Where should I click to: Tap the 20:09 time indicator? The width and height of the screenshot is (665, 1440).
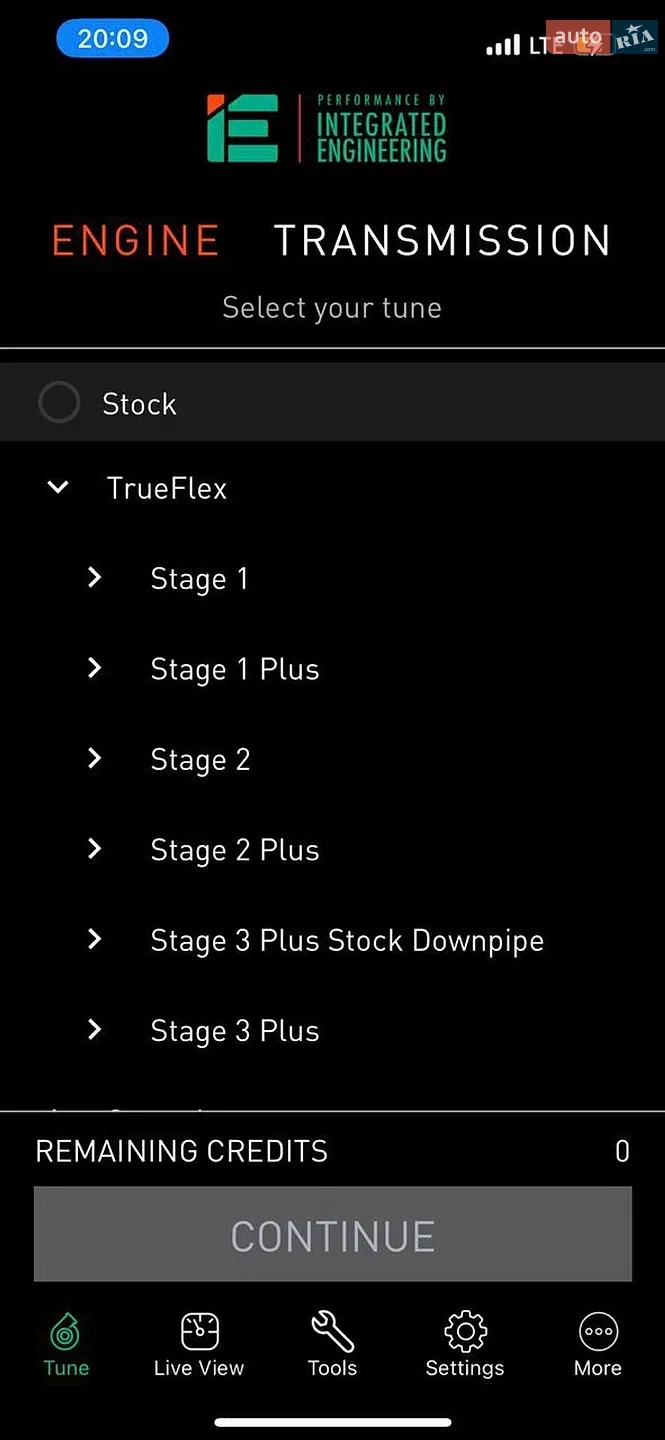click(112, 39)
